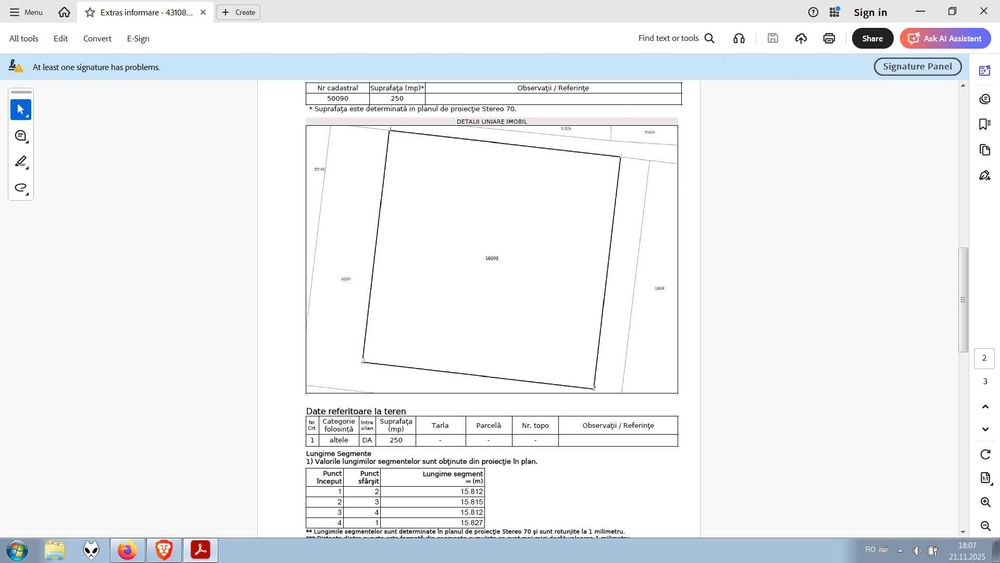Click the scrollbar down arrow
Screen dimensions: 1000x563
click(x=963, y=531)
